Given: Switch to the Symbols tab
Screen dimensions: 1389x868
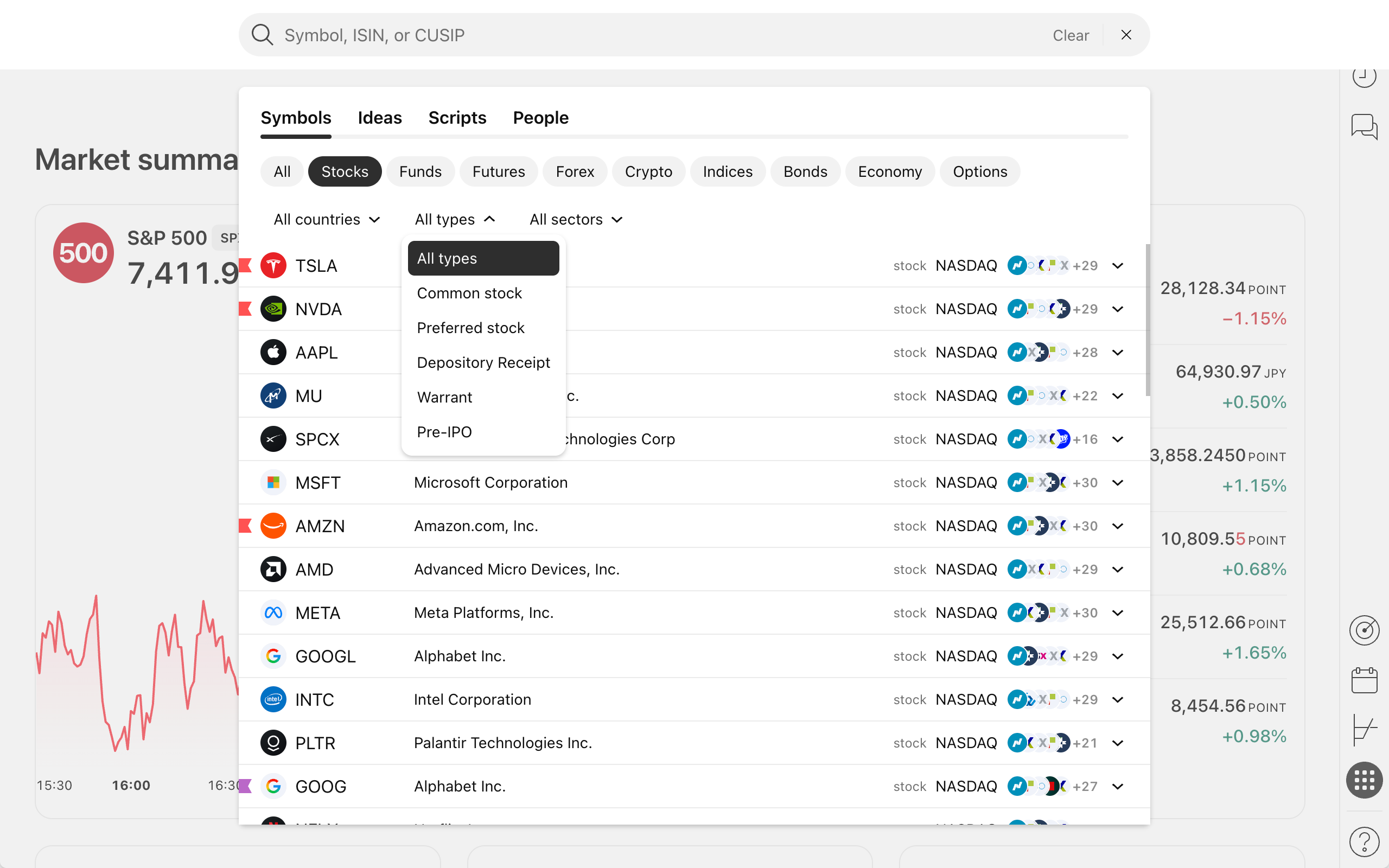Looking at the screenshot, I should click(296, 118).
